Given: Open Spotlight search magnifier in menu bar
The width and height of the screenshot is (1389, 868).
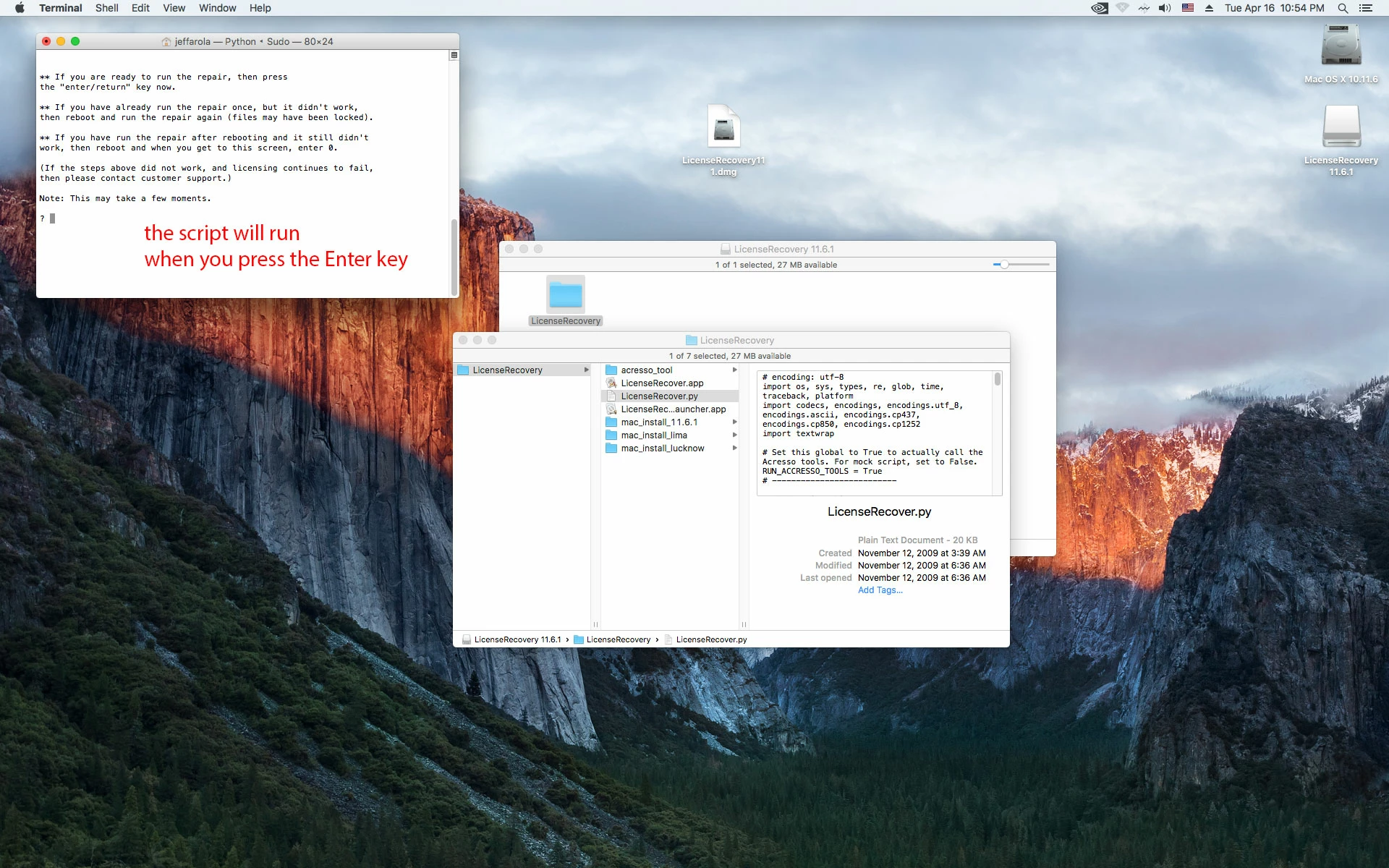Looking at the screenshot, I should pyautogui.click(x=1343, y=8).
